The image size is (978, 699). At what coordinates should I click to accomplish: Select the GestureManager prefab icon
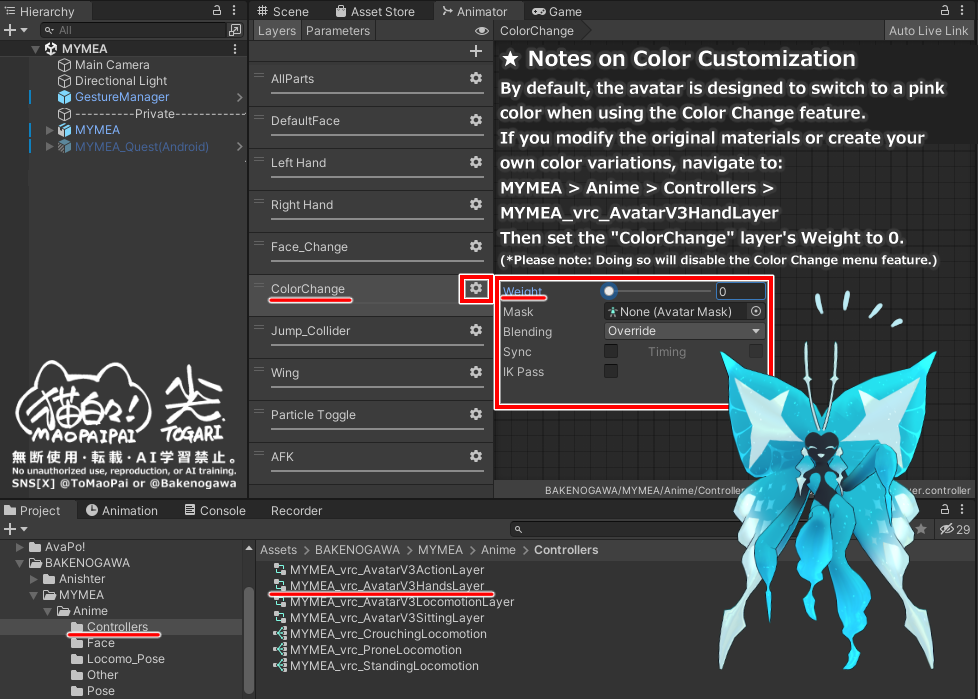tap(64, 97)
